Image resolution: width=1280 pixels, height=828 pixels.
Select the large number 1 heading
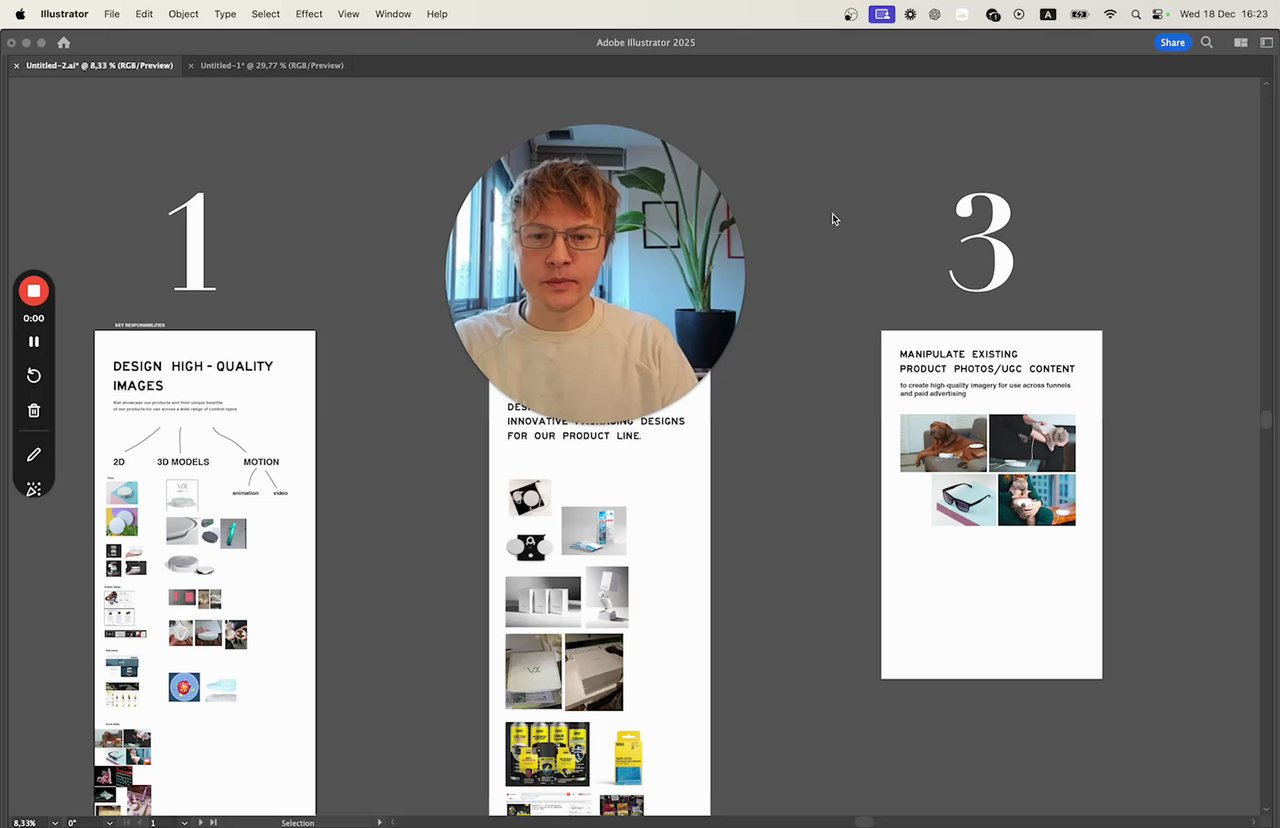[192, 241]
